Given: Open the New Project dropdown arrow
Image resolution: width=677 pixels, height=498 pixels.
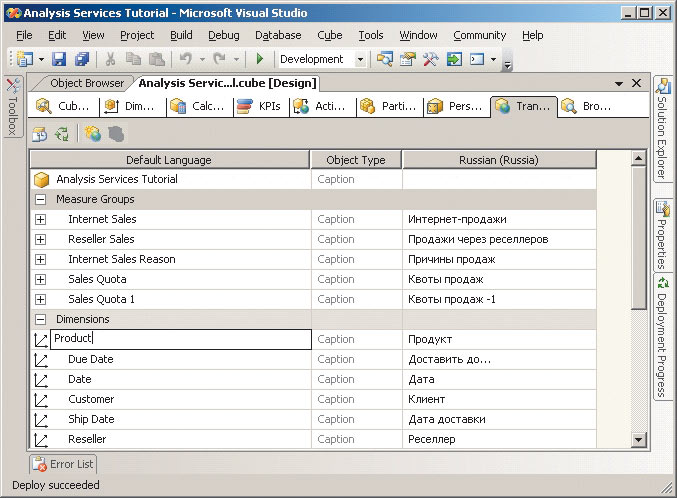Looking at the screenshot, I should 41,59.
